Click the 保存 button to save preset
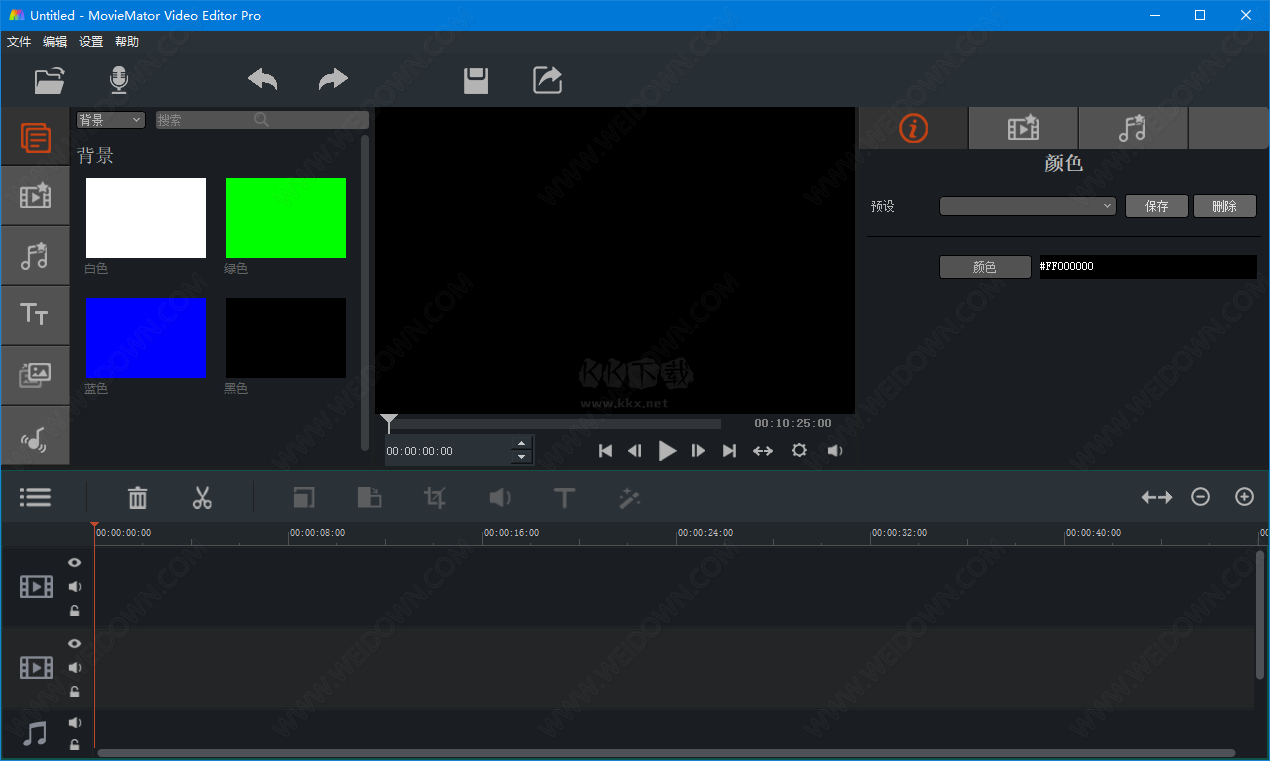 1156,206
